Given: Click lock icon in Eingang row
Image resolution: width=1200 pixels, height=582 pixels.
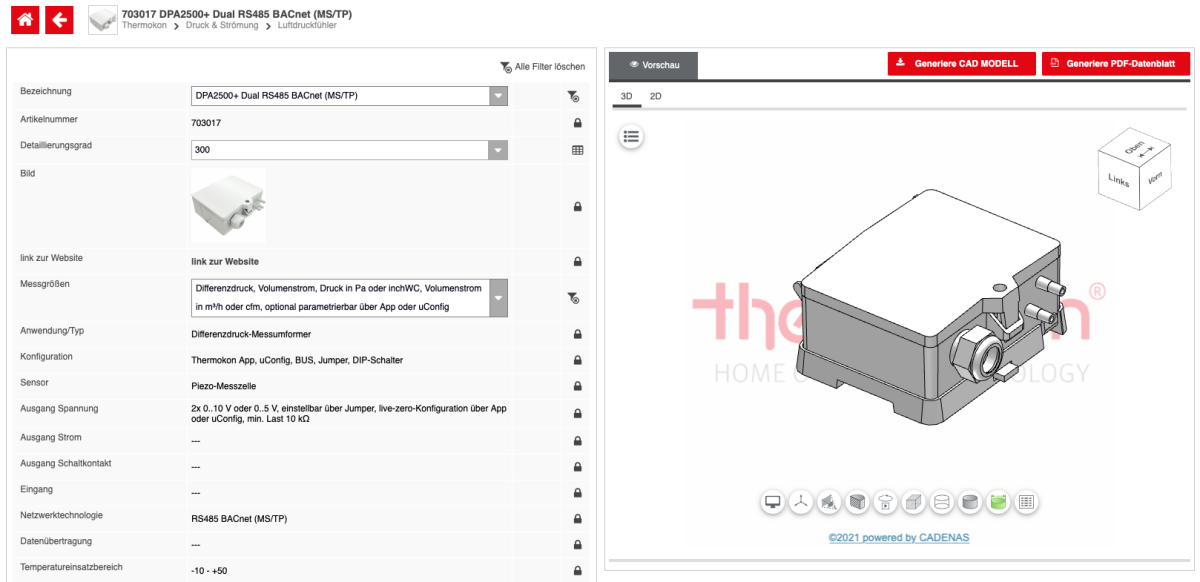Looking at the screenshot, I should (x=578, y=493).
